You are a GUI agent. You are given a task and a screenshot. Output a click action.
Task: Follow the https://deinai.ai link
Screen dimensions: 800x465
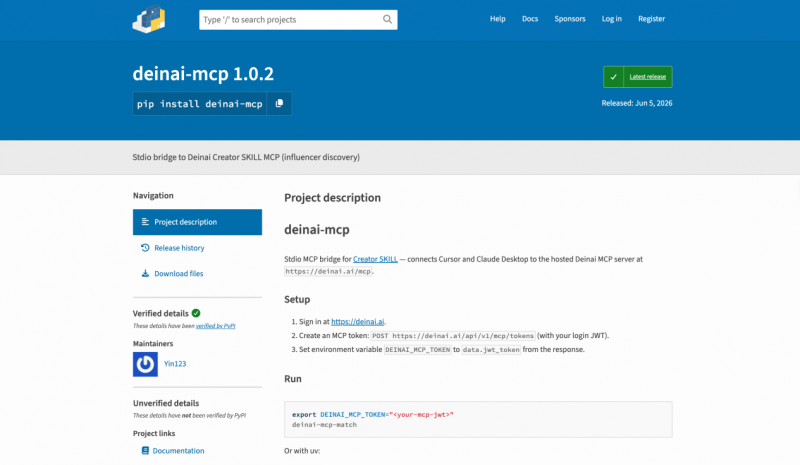pos(358,322)
